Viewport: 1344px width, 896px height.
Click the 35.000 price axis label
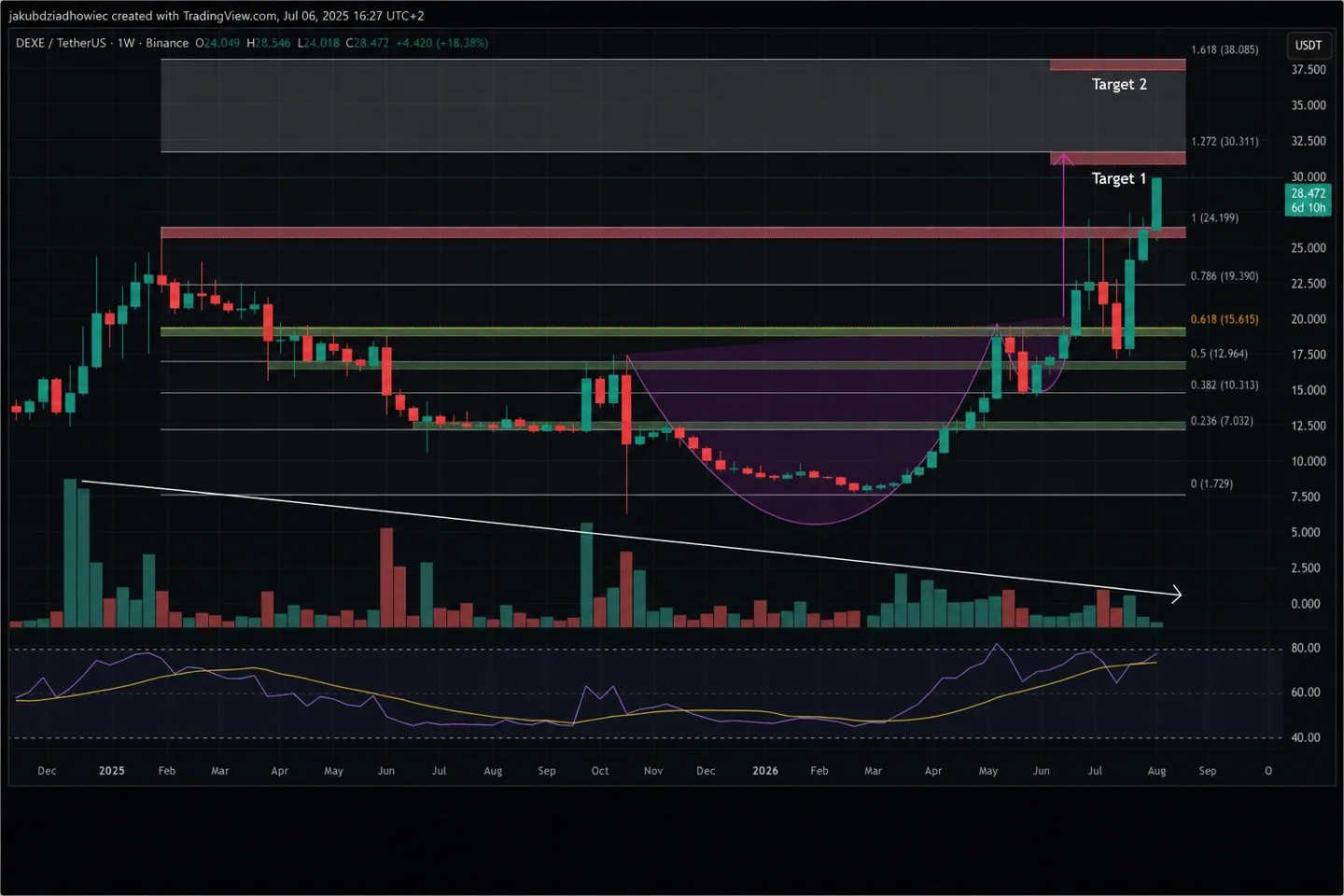pyautogui.click(x=1309, y=105)
